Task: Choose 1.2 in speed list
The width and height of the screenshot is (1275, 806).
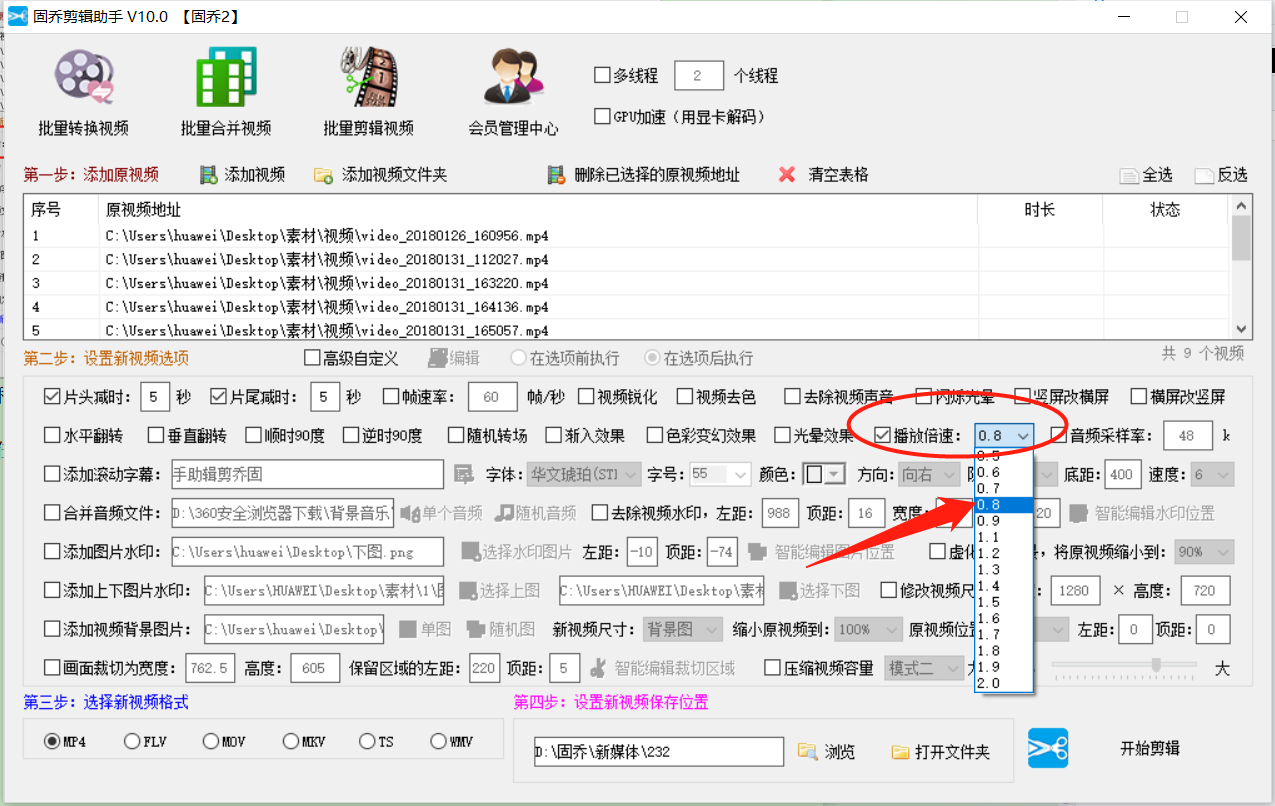Action: pyautogui.click(x=1004, y=553)
